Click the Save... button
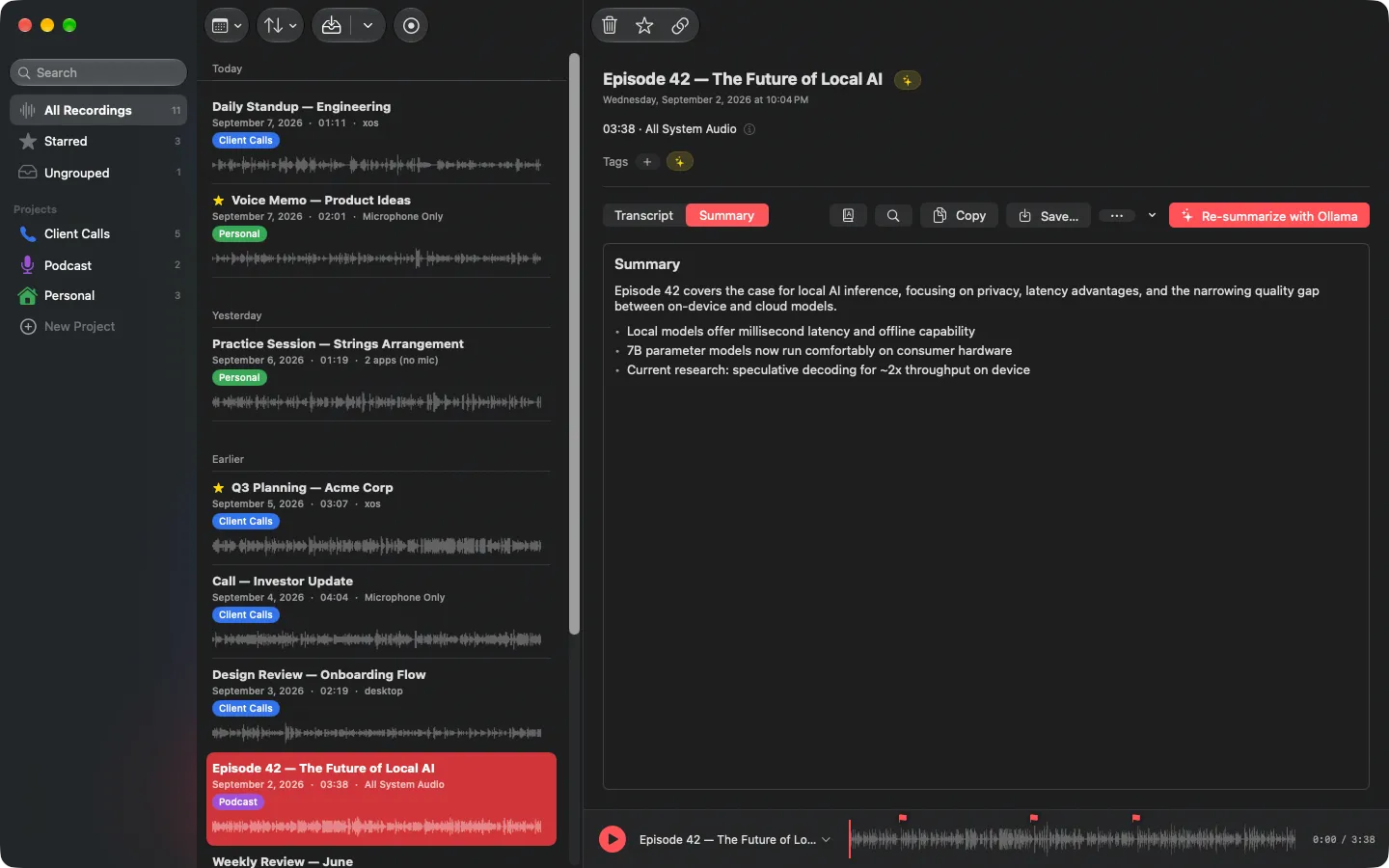The image size is (1389, 868). [1049, 216]
